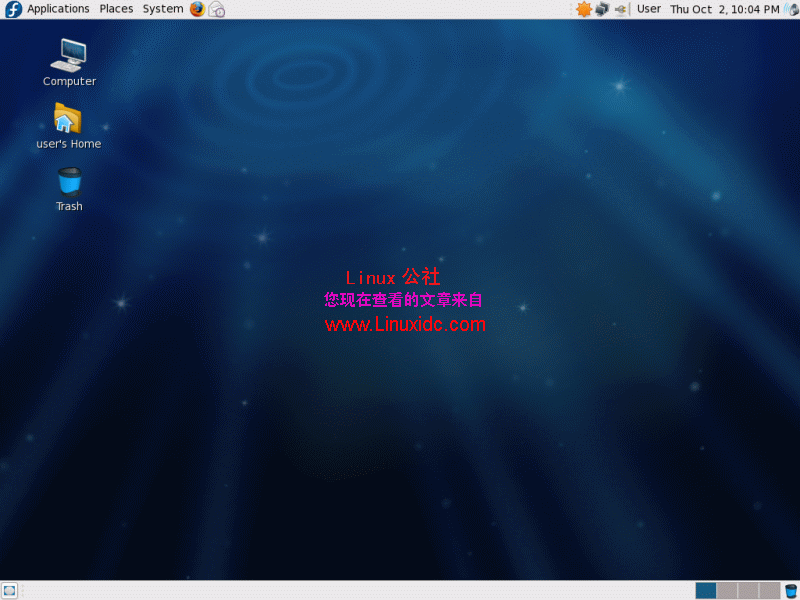
Task: Open Trash from the desktop
Action: 68,183
